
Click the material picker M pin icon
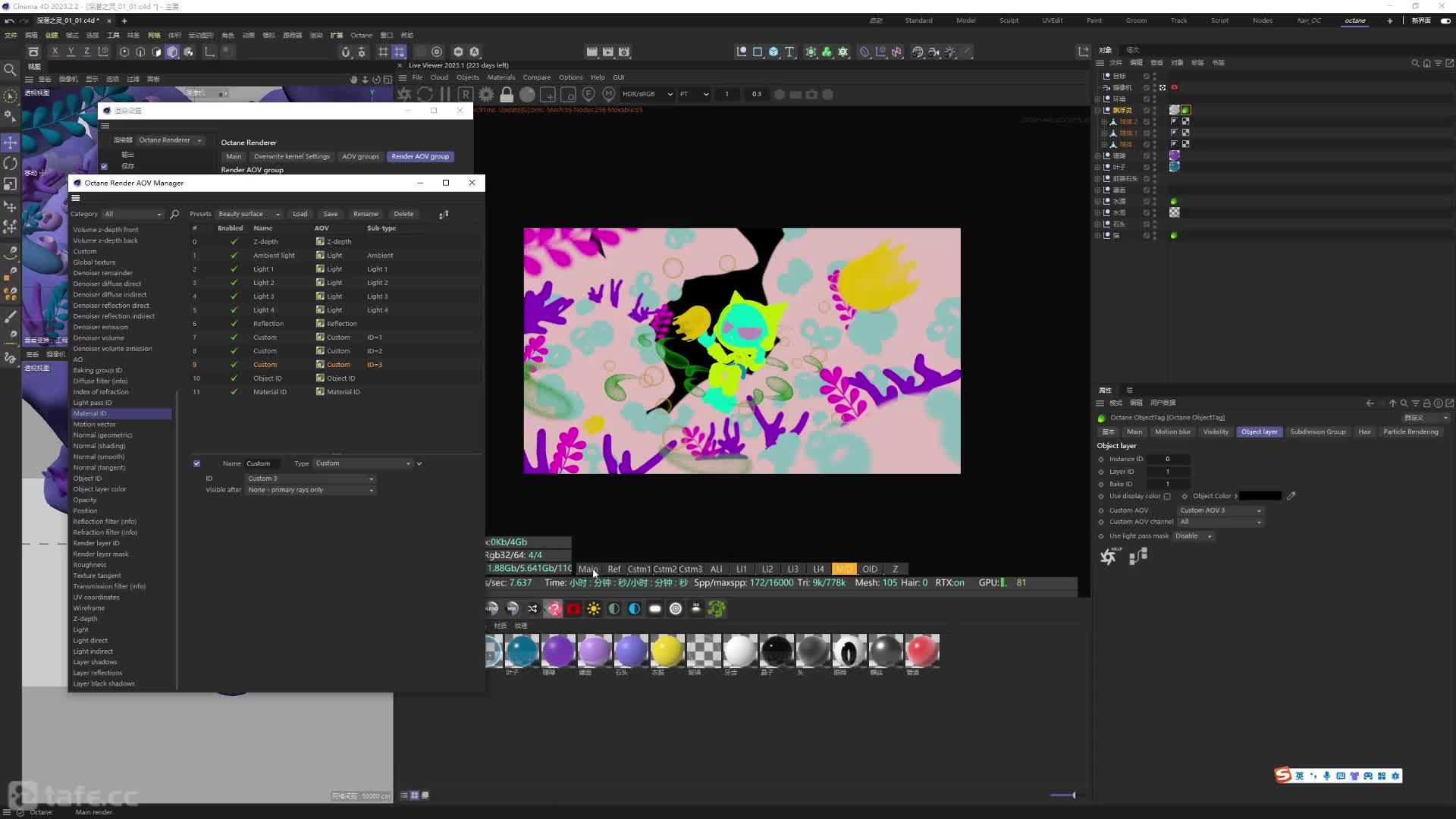pyautogui.click(x=609, y=94)
